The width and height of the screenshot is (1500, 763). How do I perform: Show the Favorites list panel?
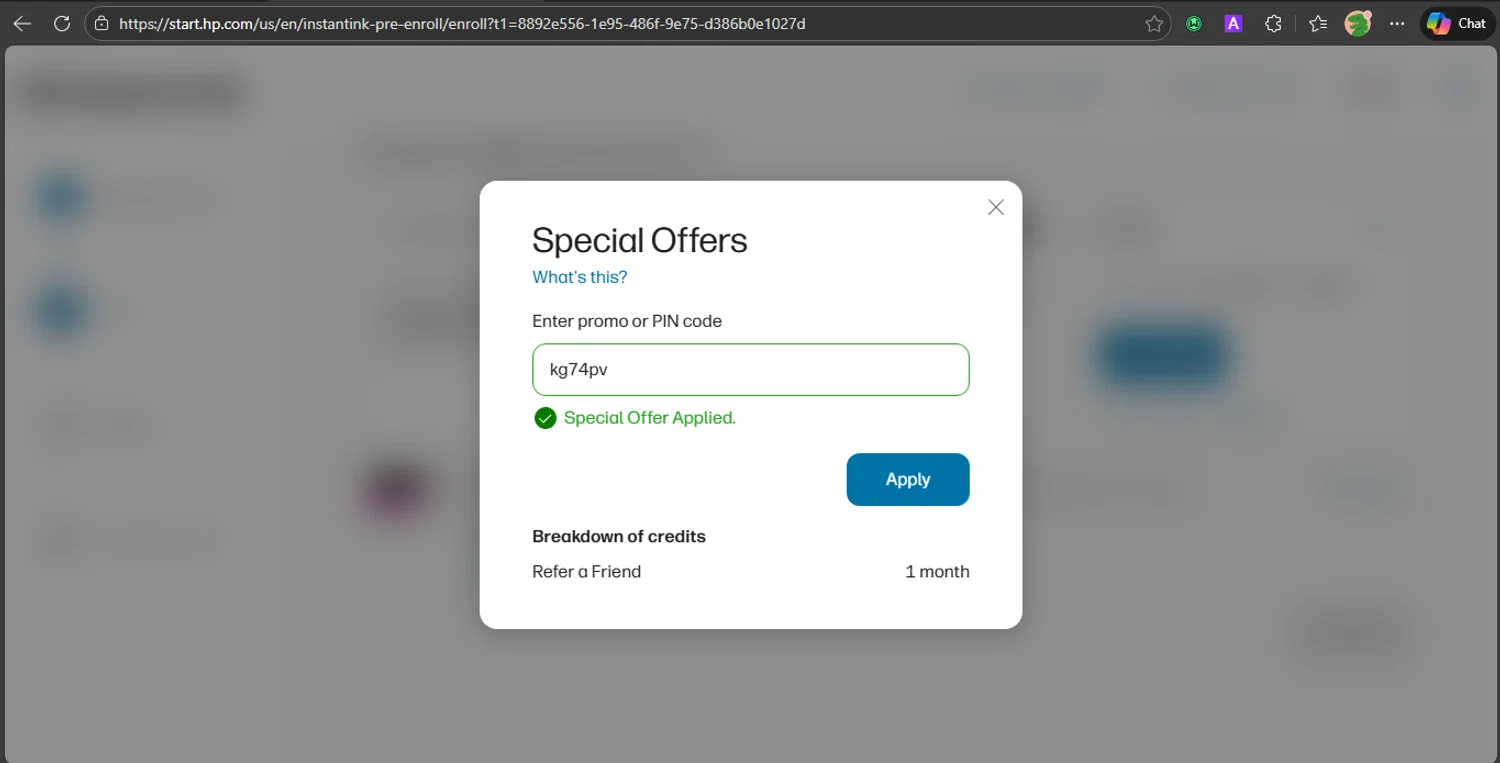point(1318,24)
